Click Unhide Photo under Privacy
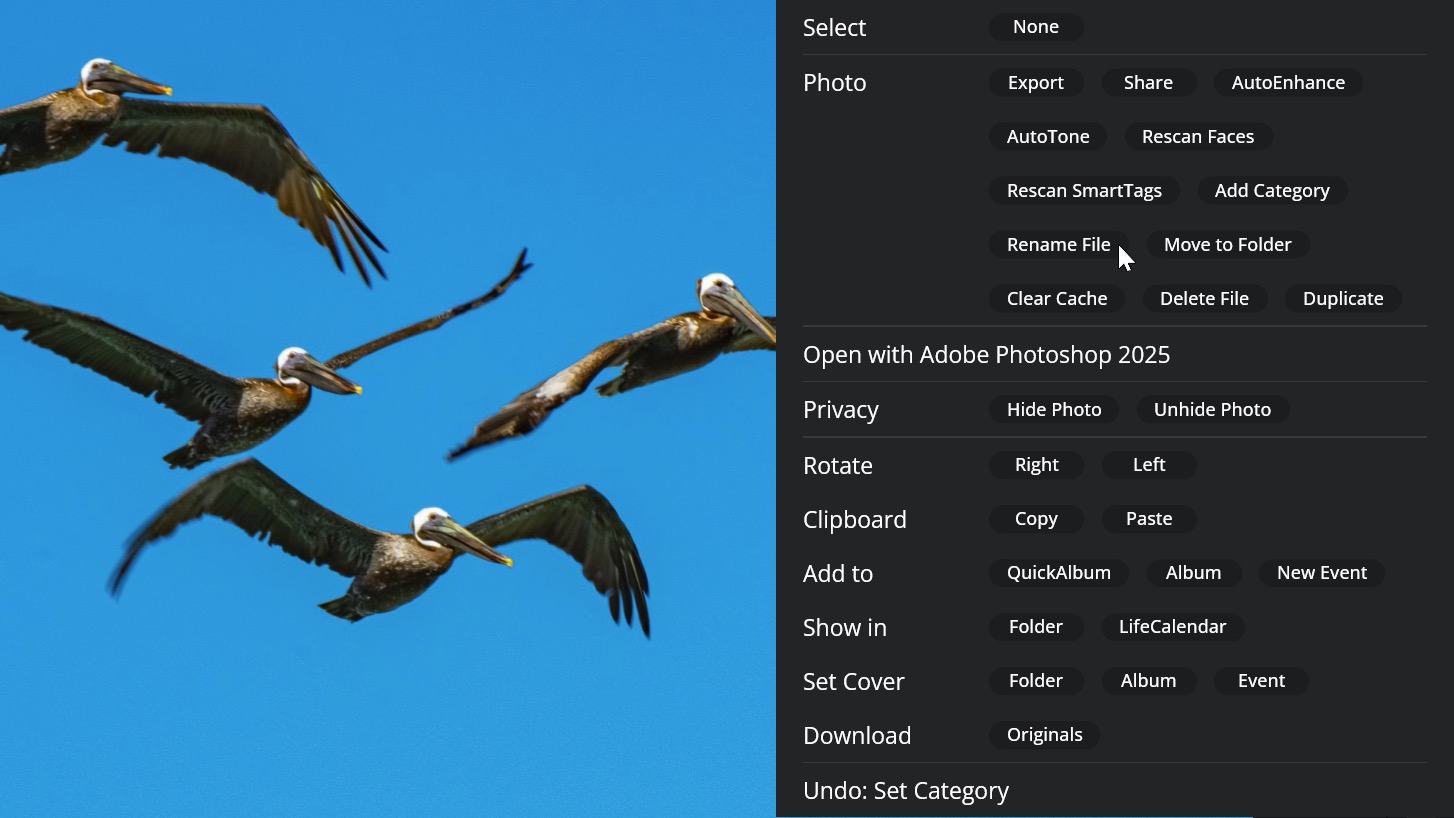The width and height of the screenshot is (1454, 818). click(1212, 410)
